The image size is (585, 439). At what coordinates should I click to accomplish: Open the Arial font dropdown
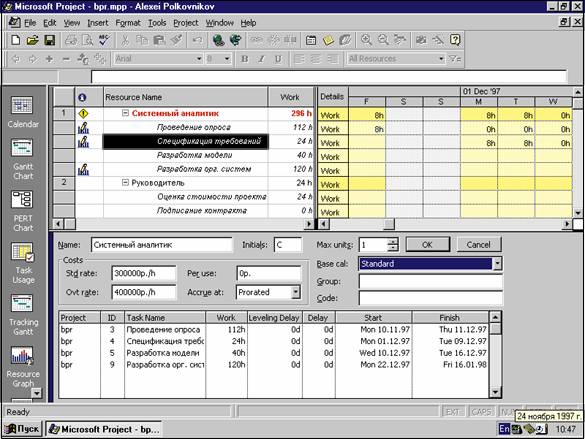pyautogui.click(x=199, y=59)
